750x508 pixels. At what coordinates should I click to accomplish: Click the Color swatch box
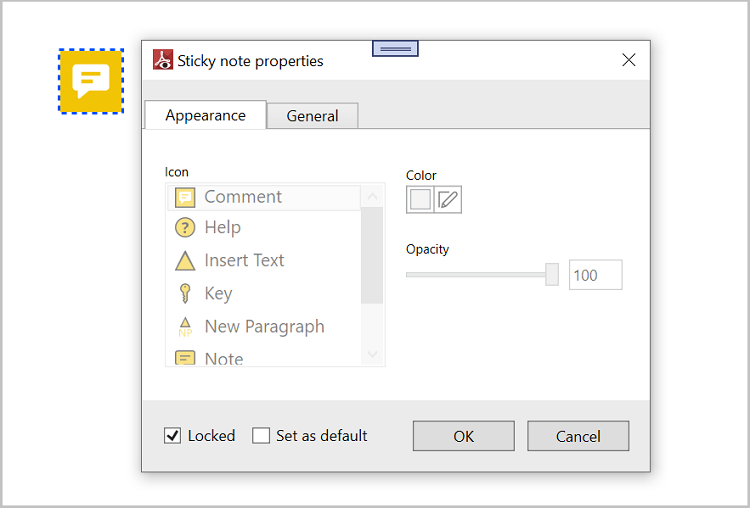coord(420,200)
